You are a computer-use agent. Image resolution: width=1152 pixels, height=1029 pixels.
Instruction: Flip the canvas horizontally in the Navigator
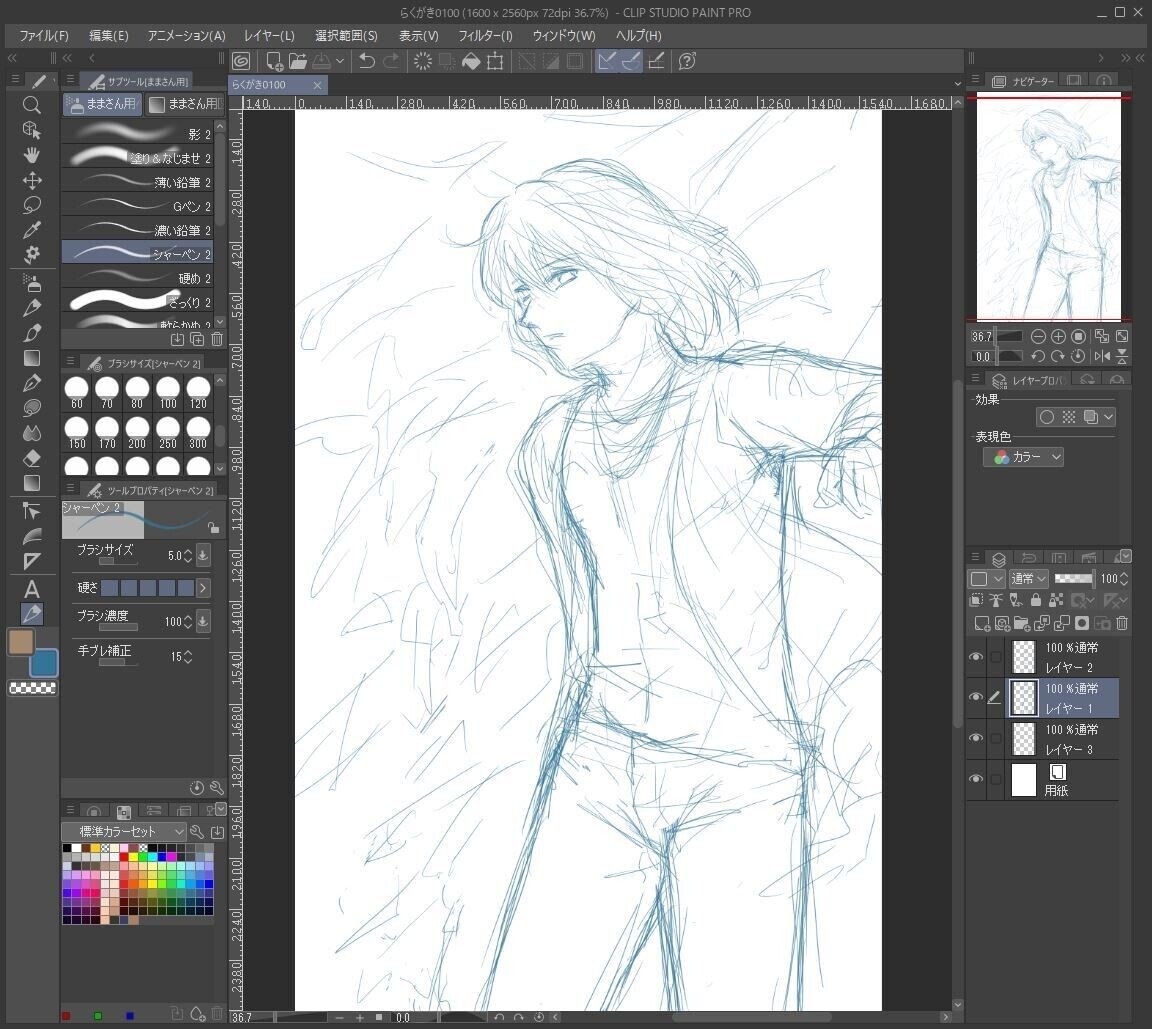pyautogui.click(x=1102, y=356)
